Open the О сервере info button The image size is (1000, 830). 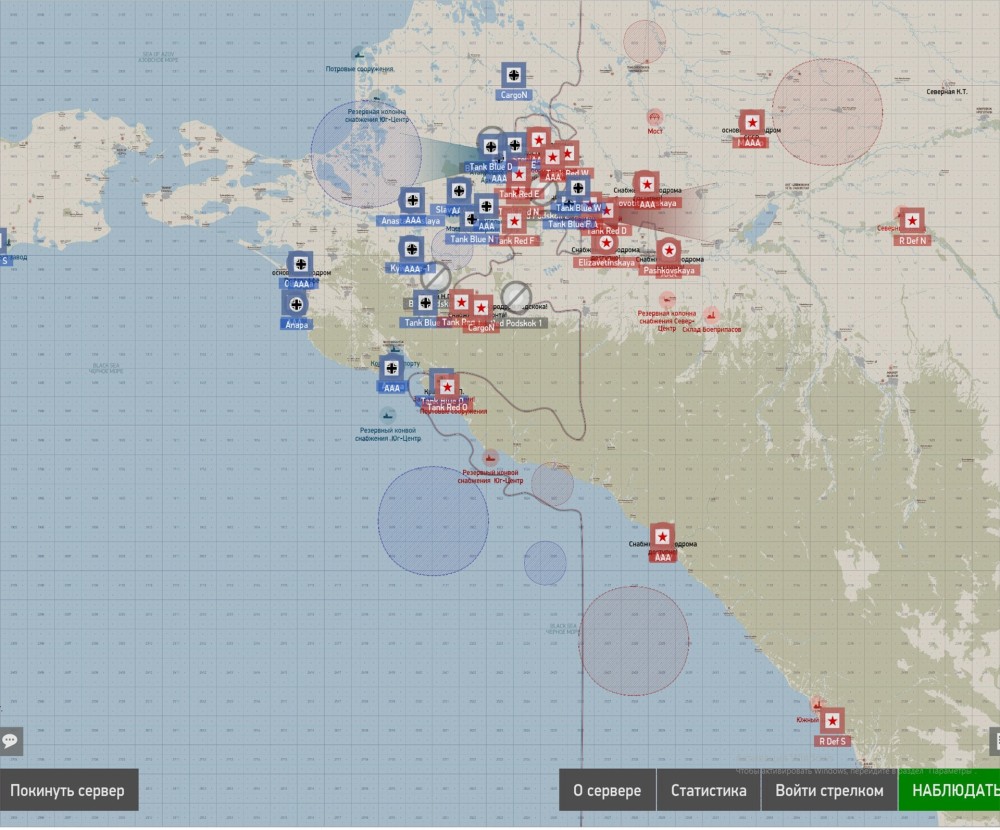(x=607, y=790)
